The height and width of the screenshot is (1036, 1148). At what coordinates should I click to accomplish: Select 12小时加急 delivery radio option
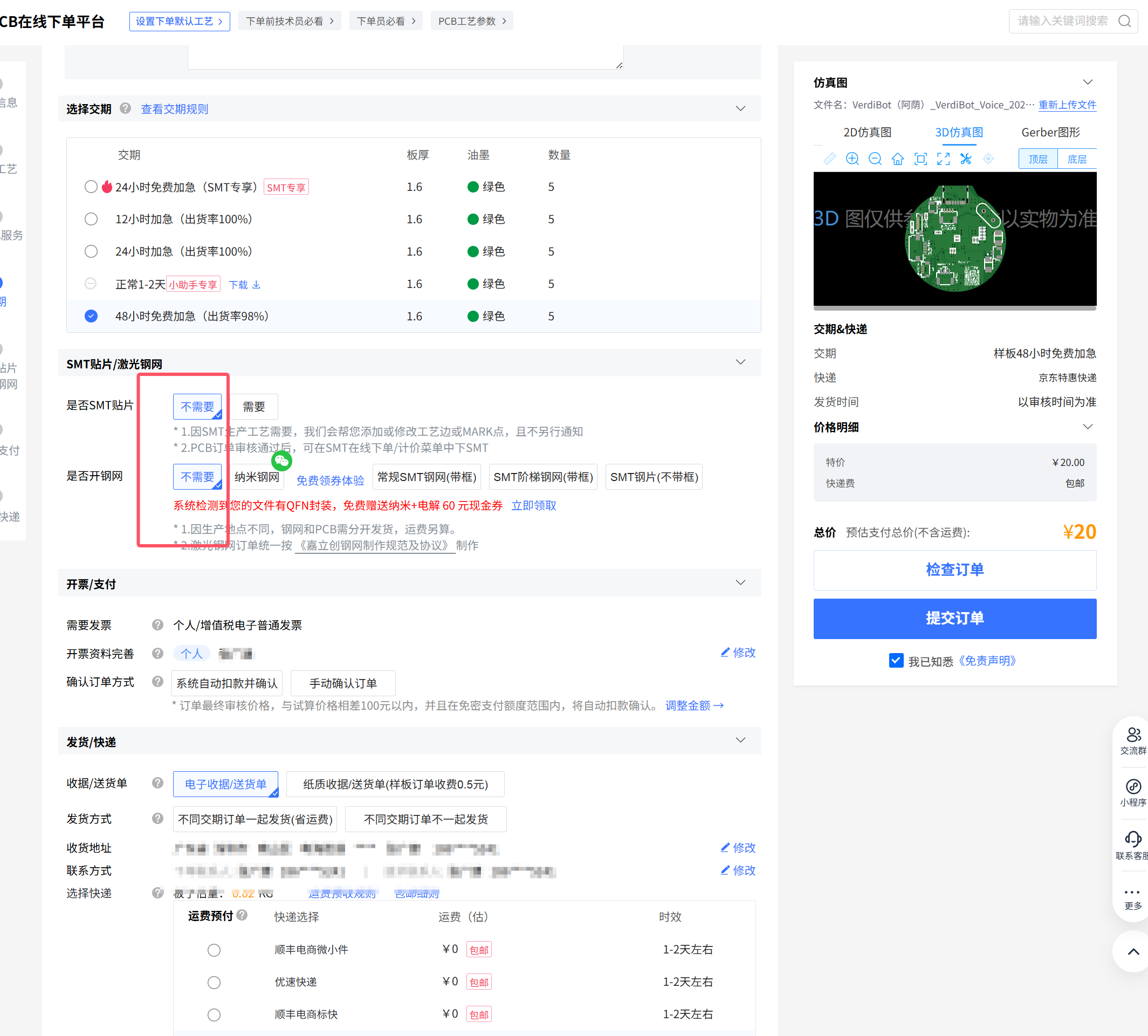(x=91, y=219)
